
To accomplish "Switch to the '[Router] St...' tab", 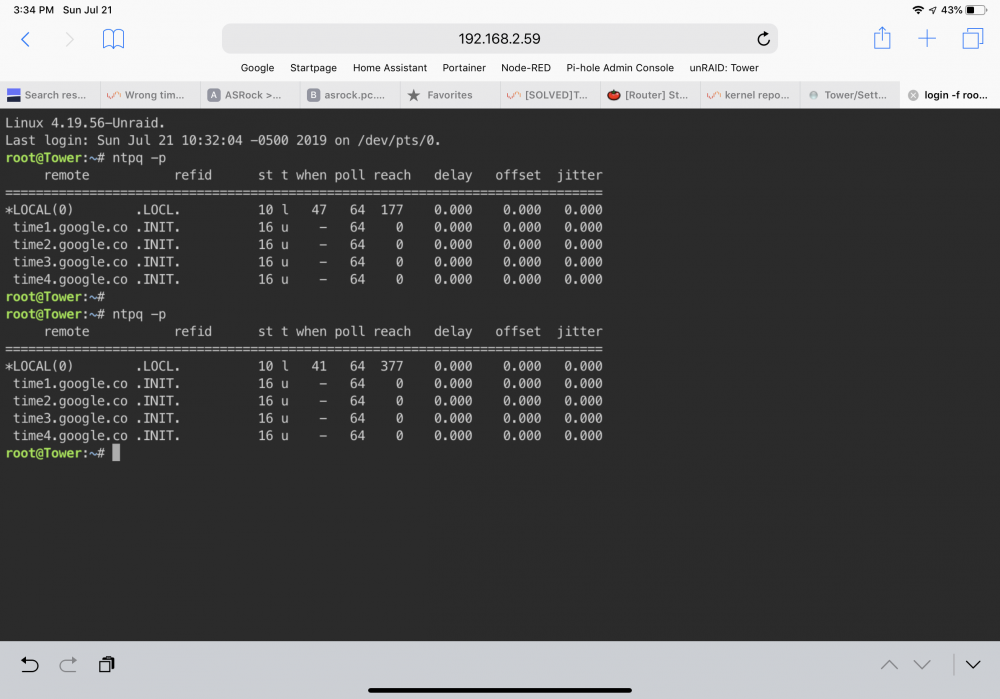I will tap(650, 95).
